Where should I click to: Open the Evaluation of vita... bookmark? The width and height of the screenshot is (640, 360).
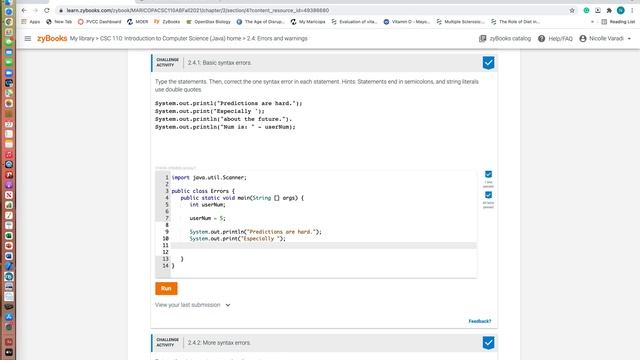coord(354,22)
